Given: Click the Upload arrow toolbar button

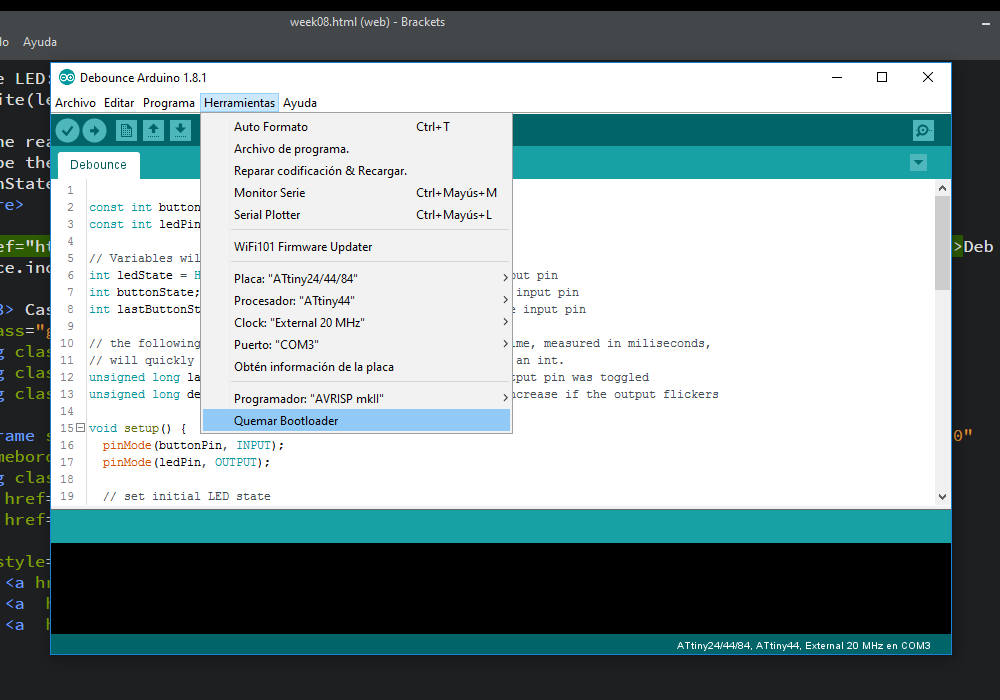Looking at the screenshot, I should coord(94,131).
